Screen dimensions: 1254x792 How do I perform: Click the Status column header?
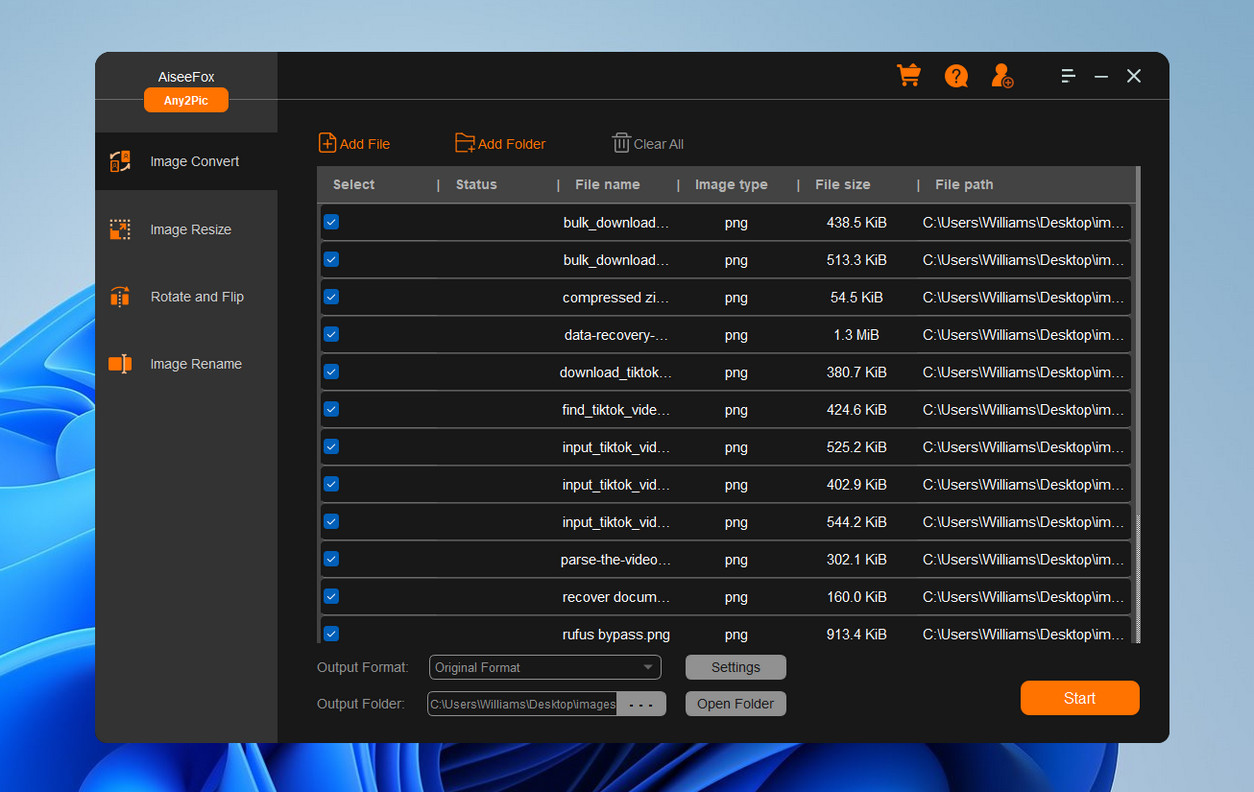(x=476, y=185)
